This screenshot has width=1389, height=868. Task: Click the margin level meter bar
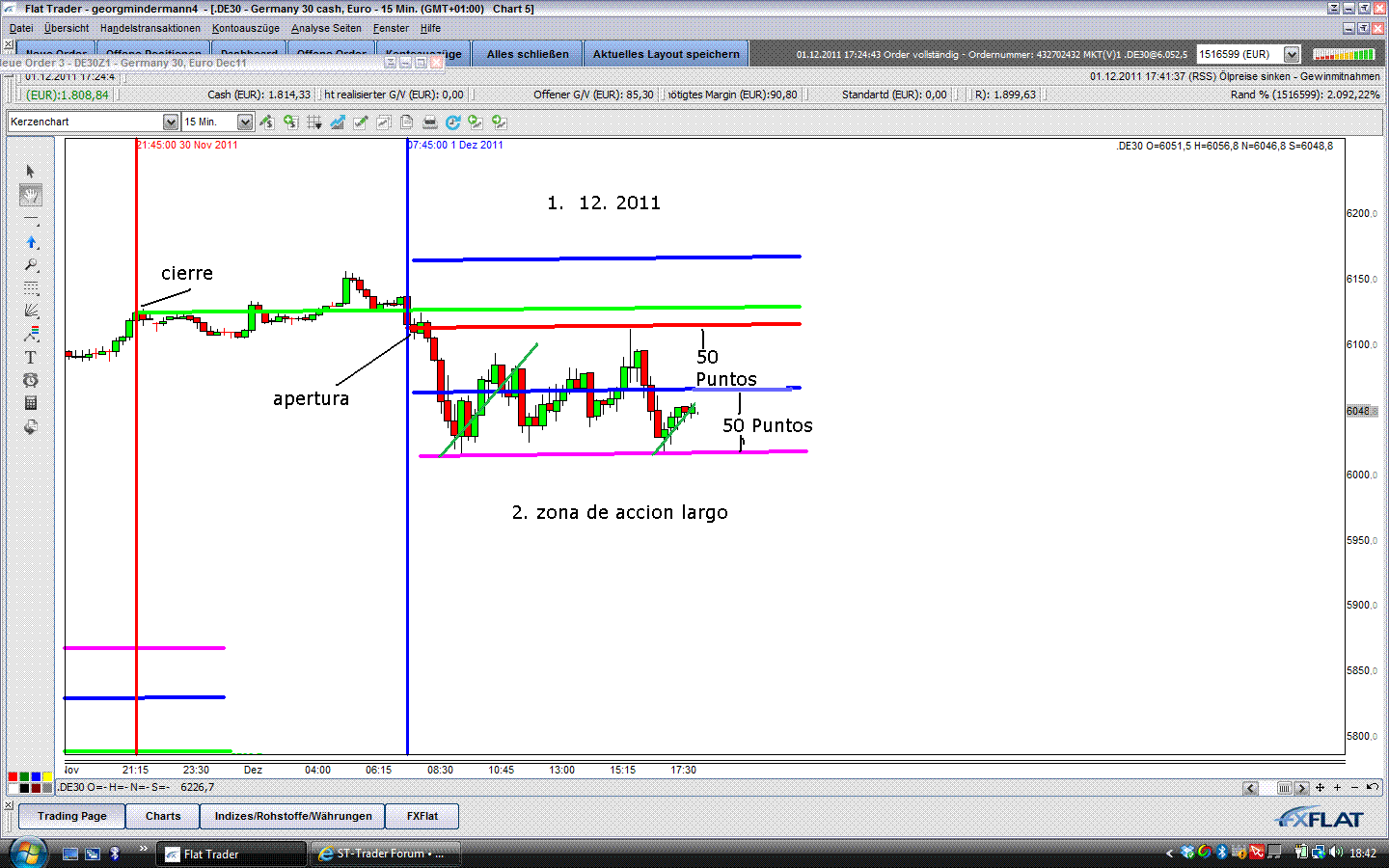point(1344,54)
